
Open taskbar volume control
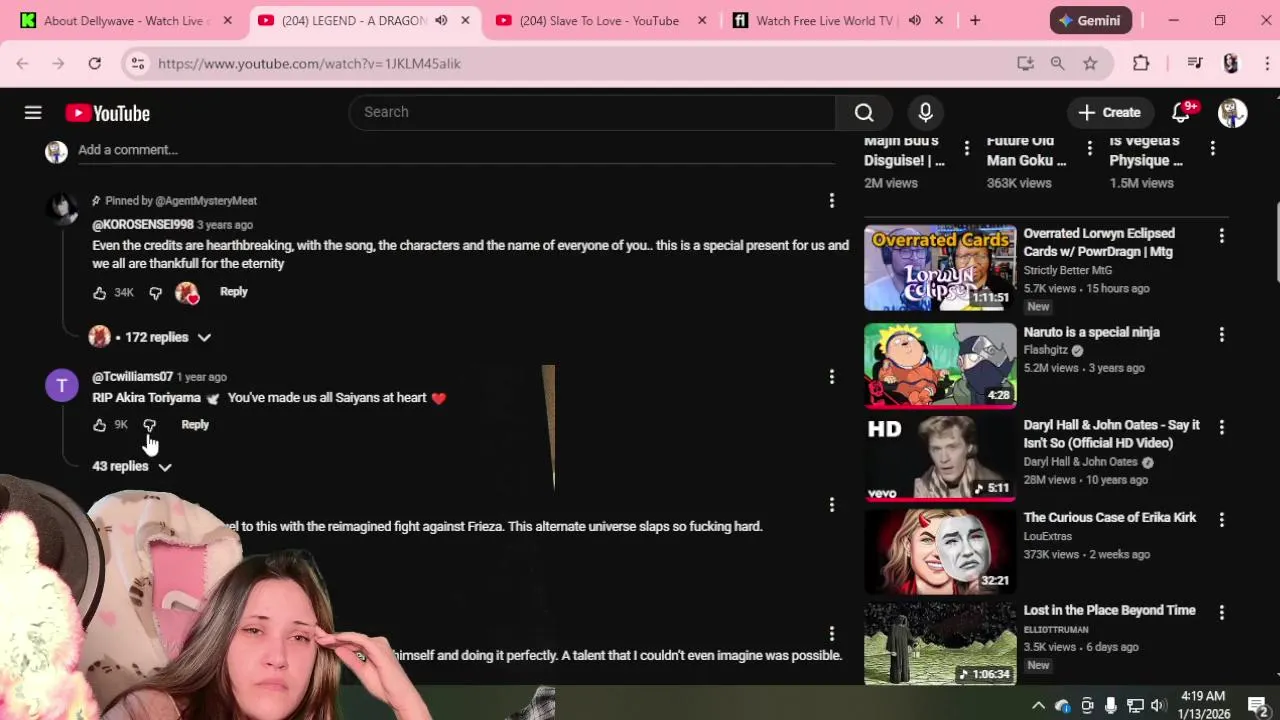1158,705
